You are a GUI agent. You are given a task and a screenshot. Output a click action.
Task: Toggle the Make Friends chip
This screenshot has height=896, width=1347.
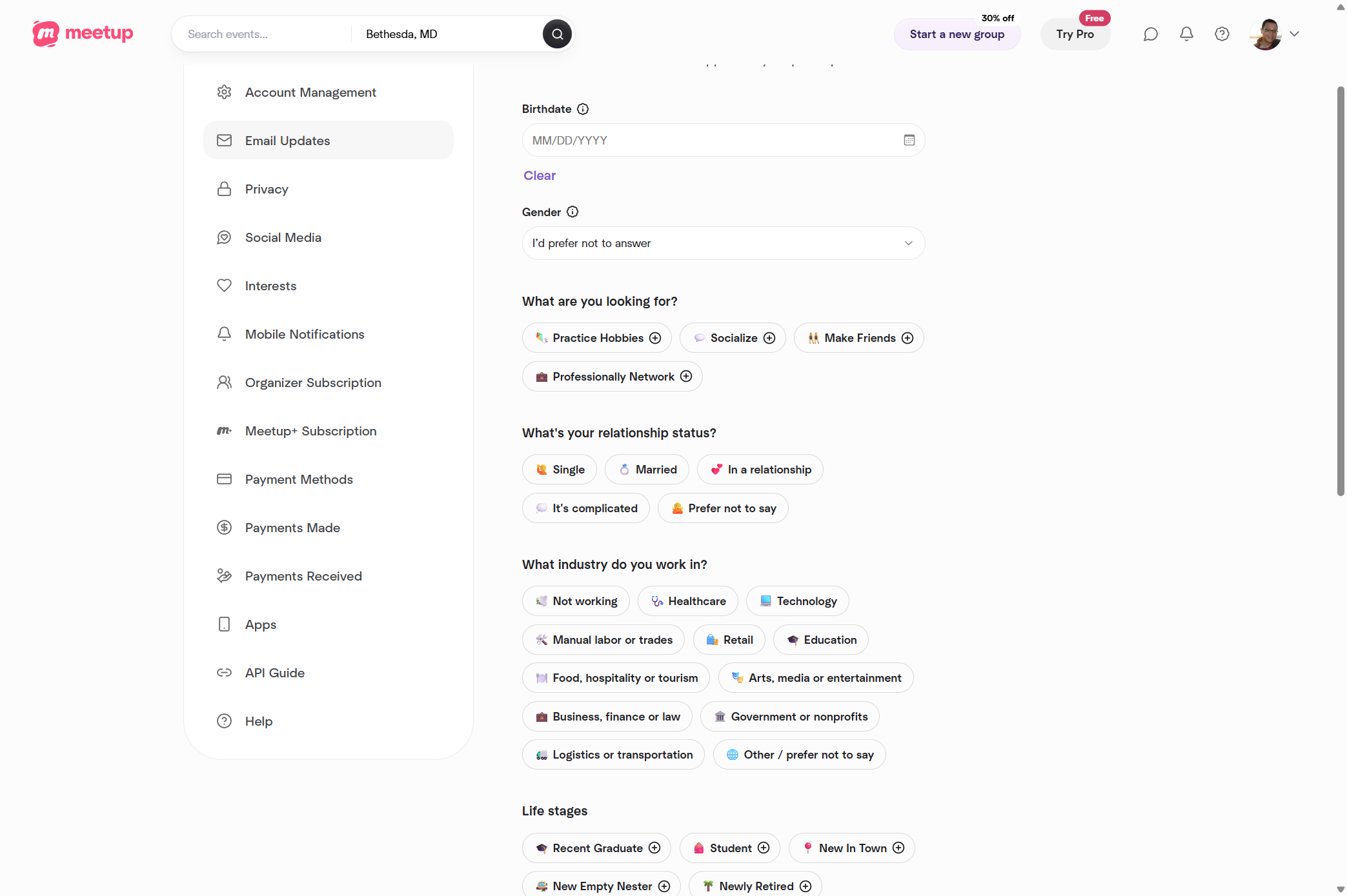pyautogui.click(x=858, y=338)
